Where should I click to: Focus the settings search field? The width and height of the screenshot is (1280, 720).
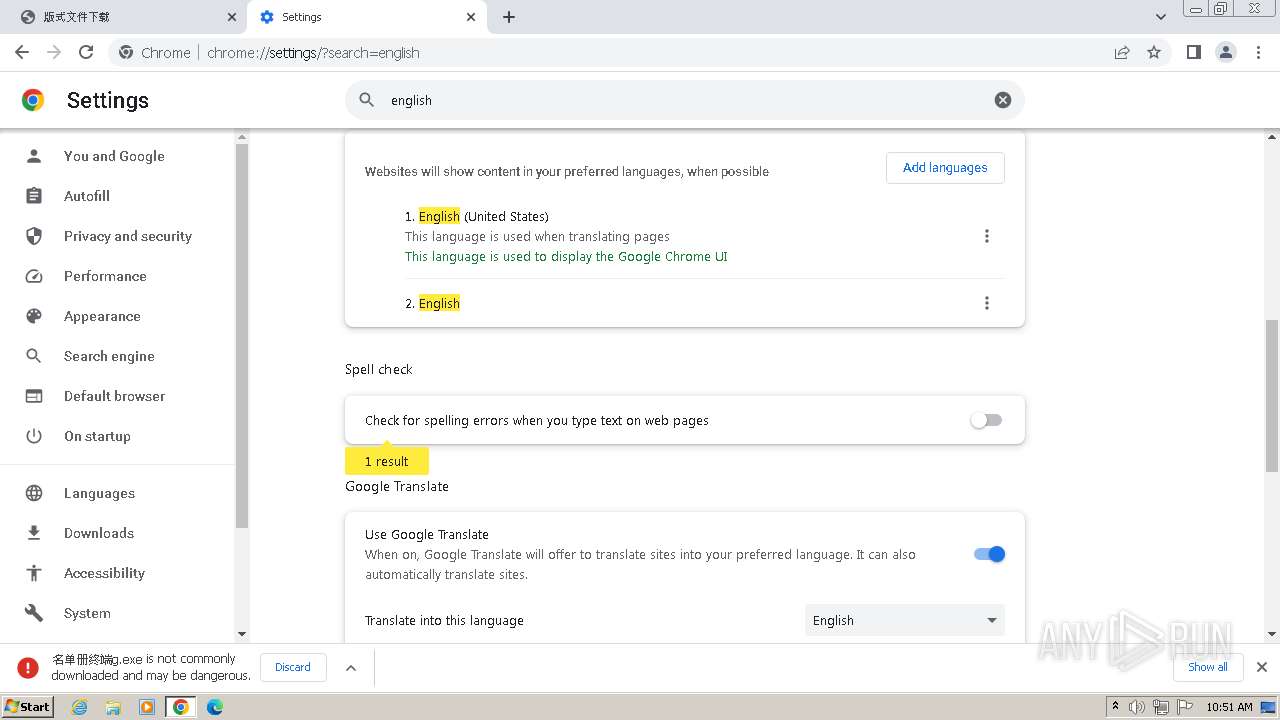(x=680, y=100)
